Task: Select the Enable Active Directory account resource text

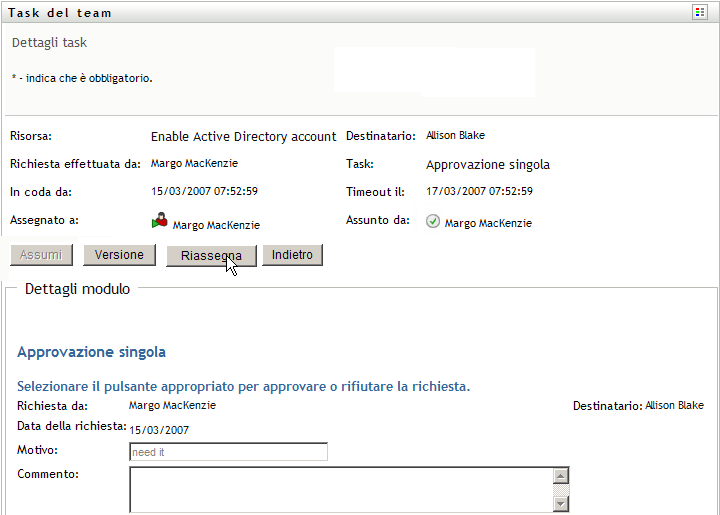Action: [244, 136]
